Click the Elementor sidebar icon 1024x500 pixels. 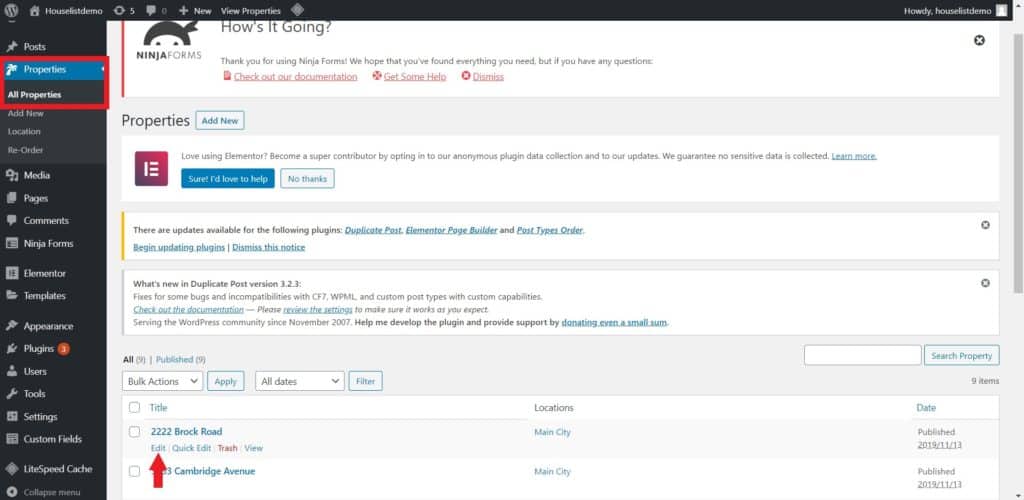(11, 273)
